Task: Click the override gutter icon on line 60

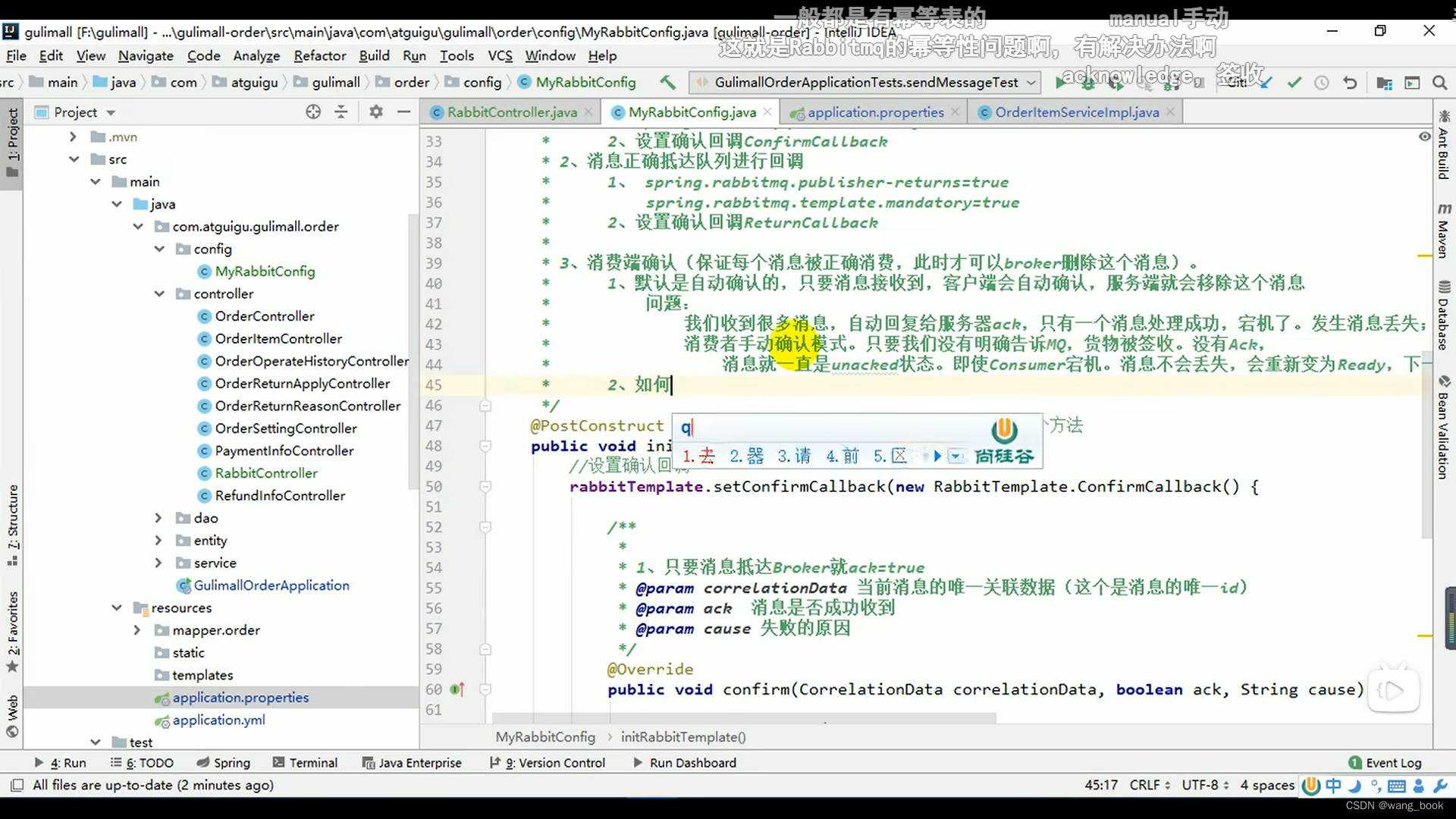Action: pos(457,689)
